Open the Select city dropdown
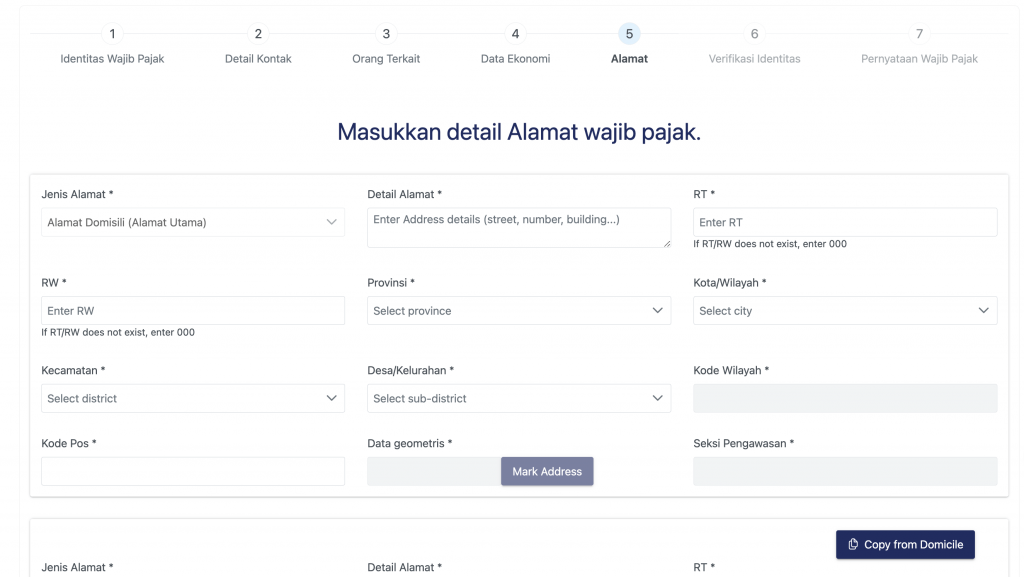The height and width of the screenshot is (577, 1024). pyautogui.click(x=845, y=311)
